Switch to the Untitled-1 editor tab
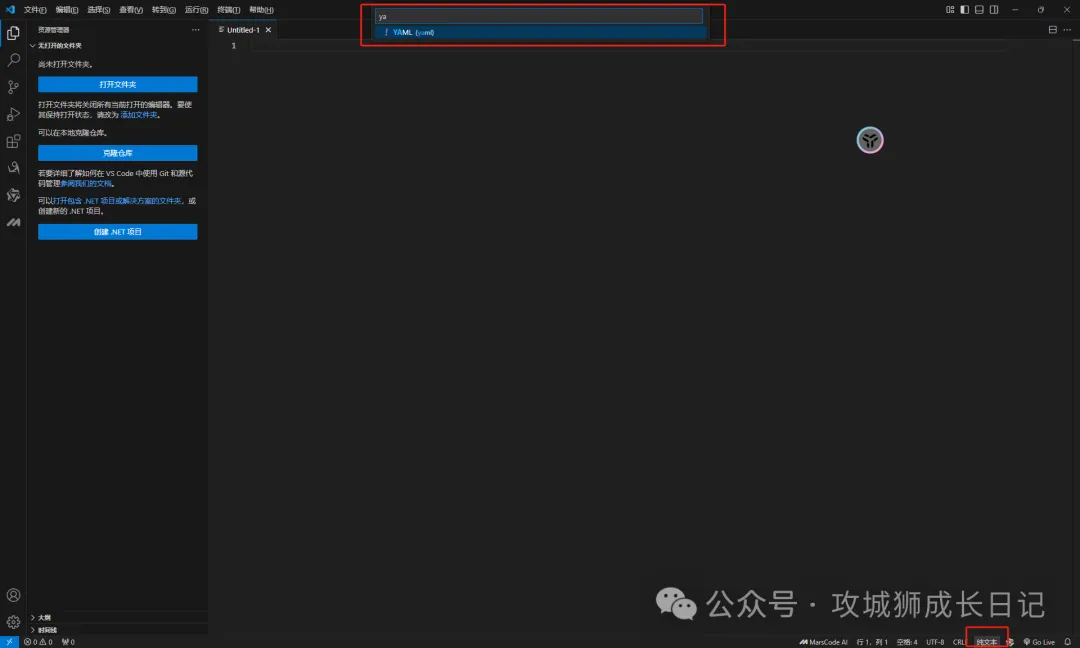Image resolution: width=1080 pixels, height=648 pixels. 242,30
